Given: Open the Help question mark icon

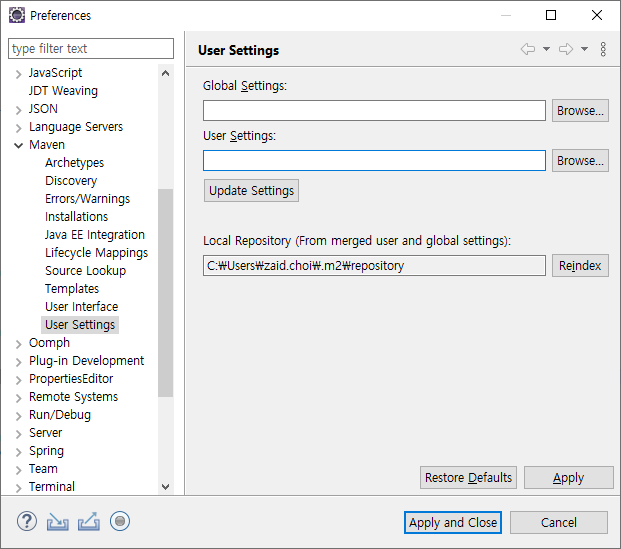Looking at the screenshot, I should point(27,522).
